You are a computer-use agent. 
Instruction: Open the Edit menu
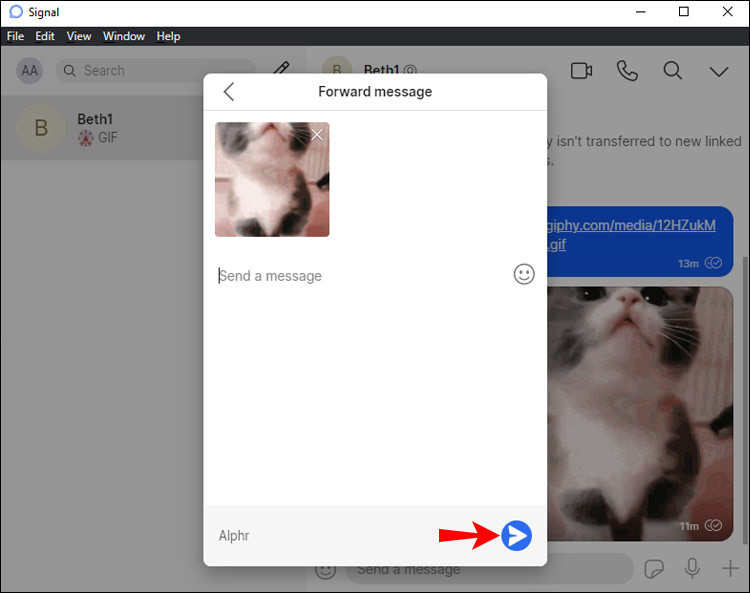pos(45,36)
